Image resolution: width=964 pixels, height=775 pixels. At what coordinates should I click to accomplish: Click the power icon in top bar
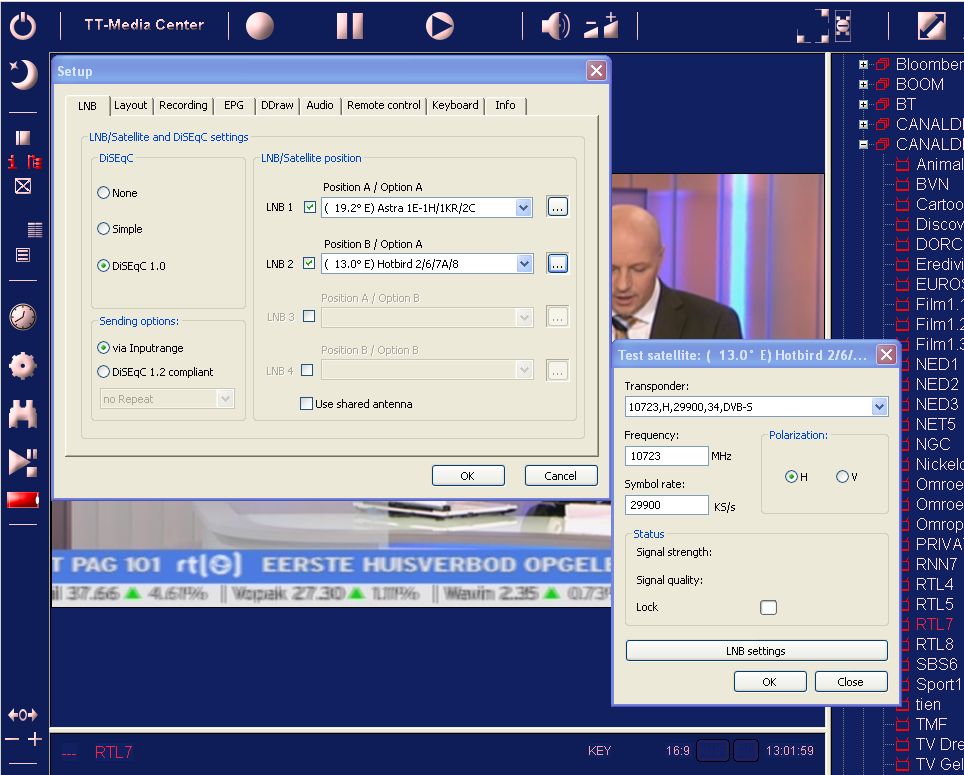23,26
